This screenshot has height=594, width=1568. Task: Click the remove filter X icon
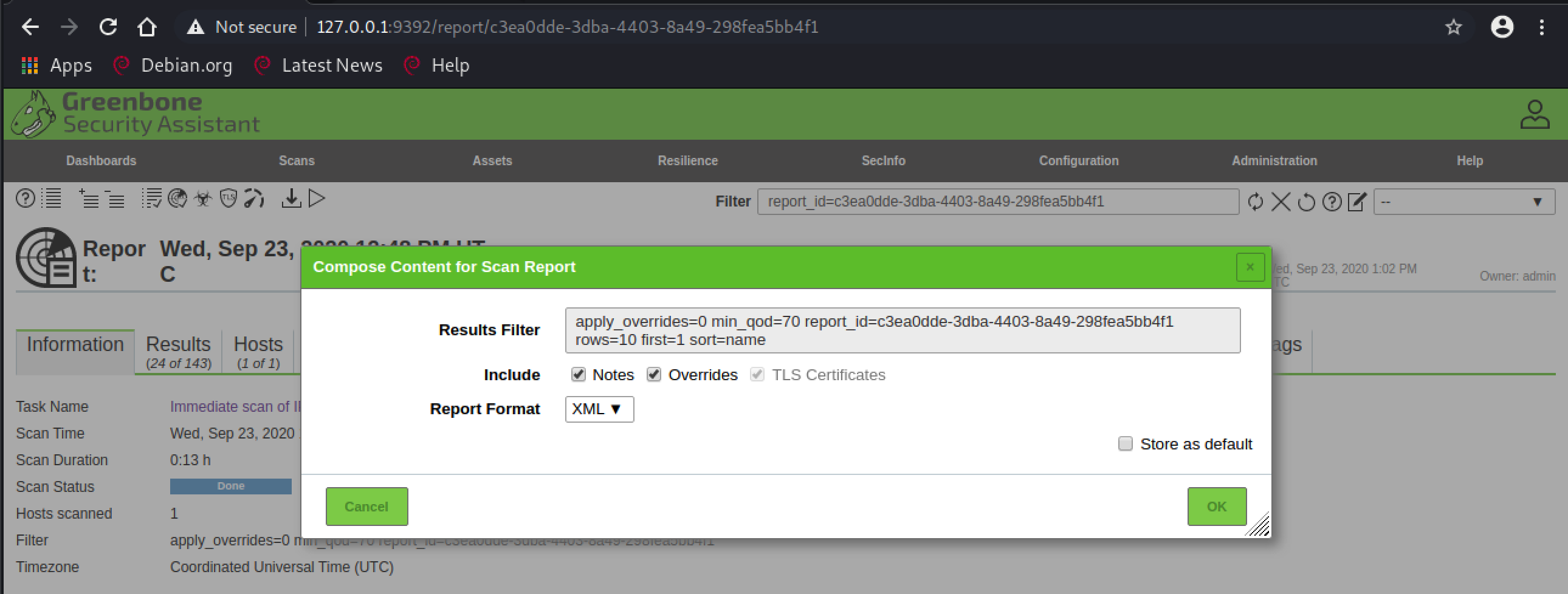(1281, 202)
